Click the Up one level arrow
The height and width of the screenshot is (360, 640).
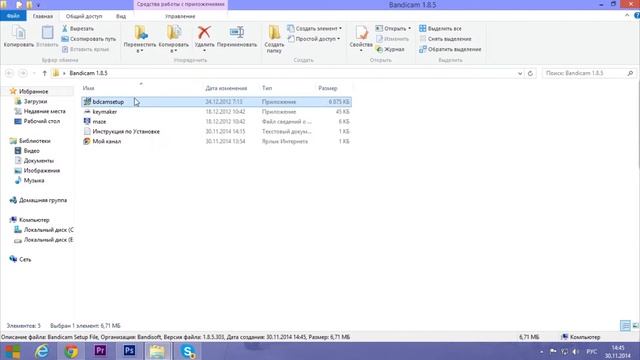[44, 73]
